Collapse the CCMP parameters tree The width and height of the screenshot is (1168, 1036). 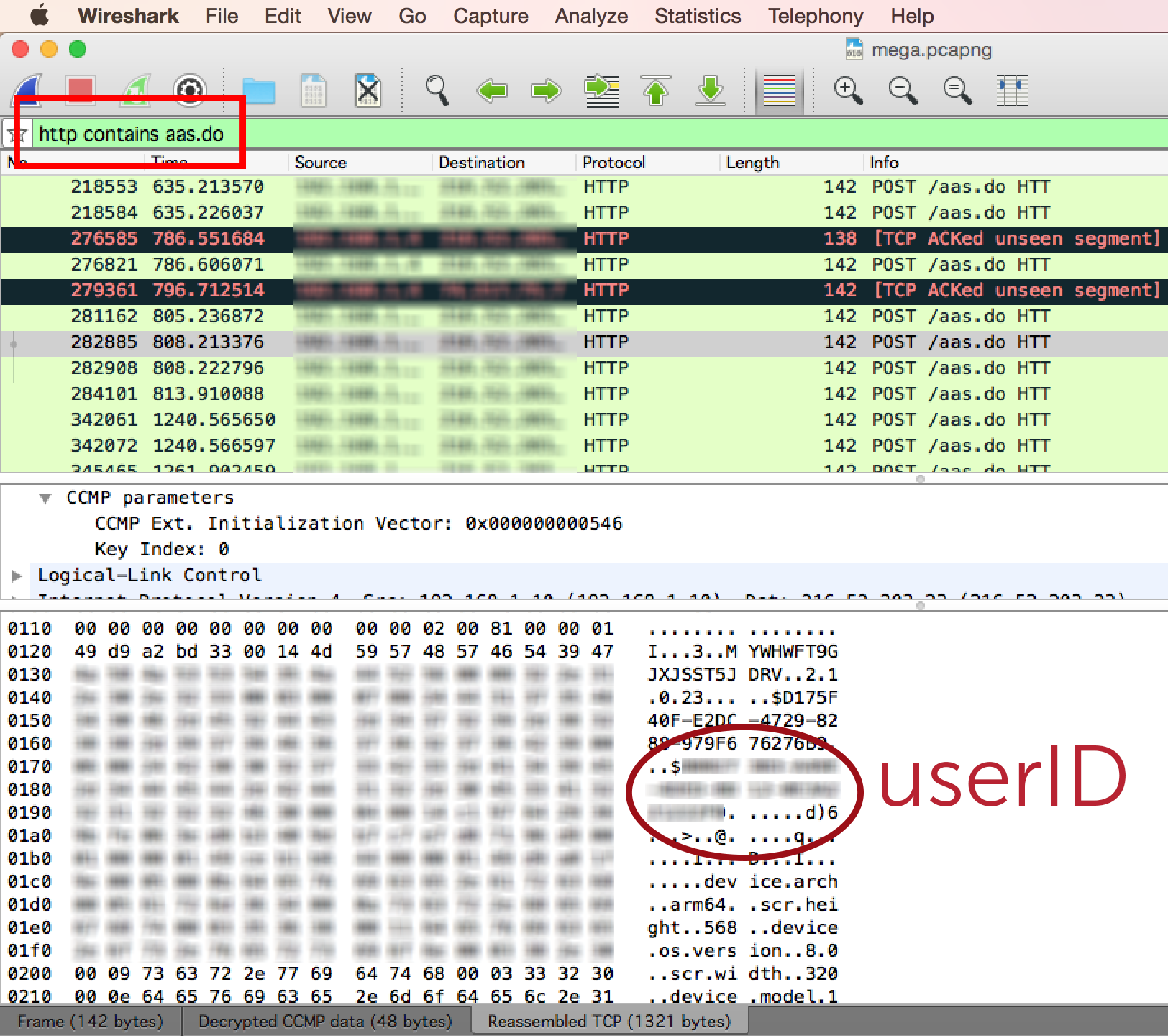[x=45, y=498]
